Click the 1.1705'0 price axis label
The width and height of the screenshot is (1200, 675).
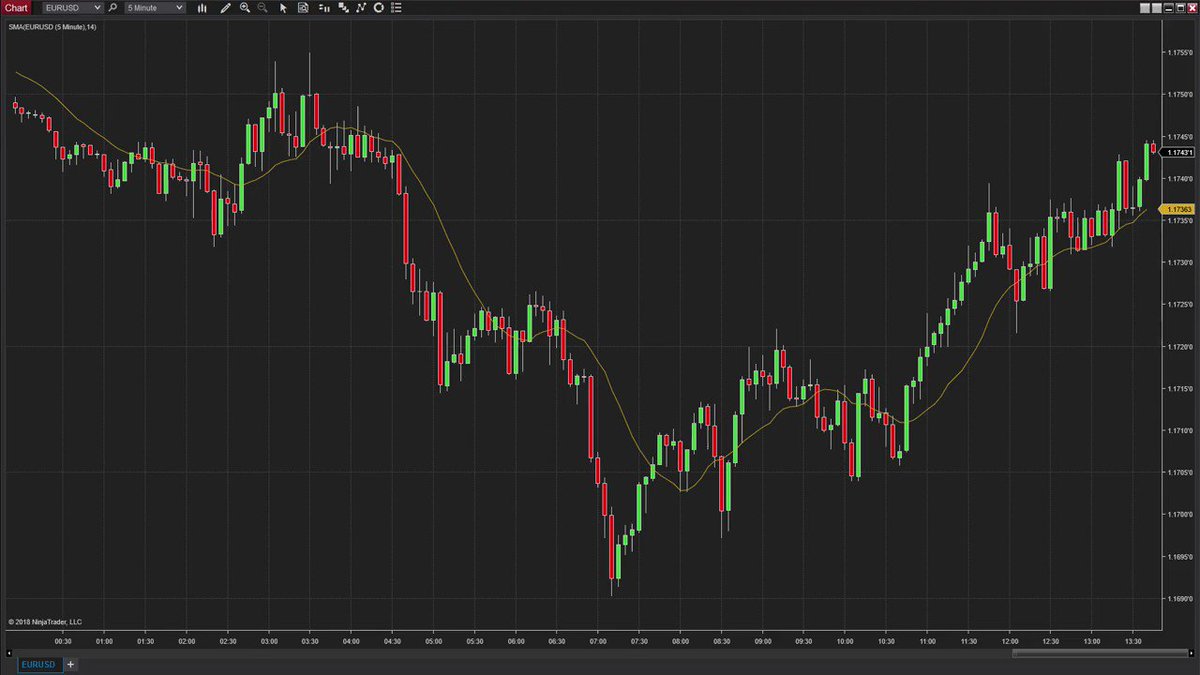point(1178,473)
